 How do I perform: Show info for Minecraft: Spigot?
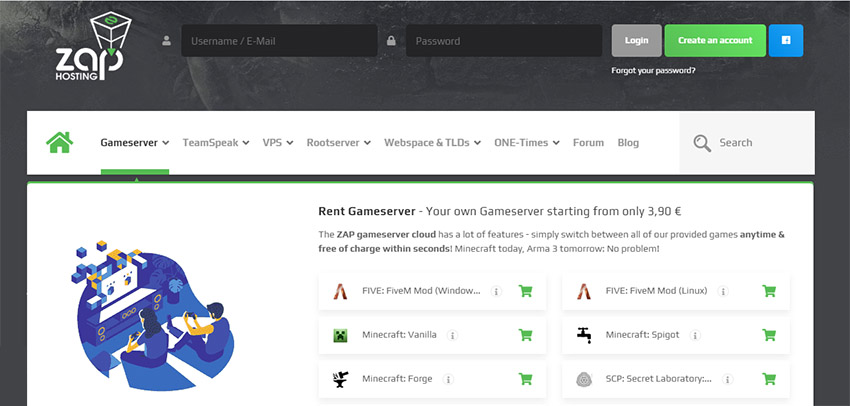[x=695, y=336]
